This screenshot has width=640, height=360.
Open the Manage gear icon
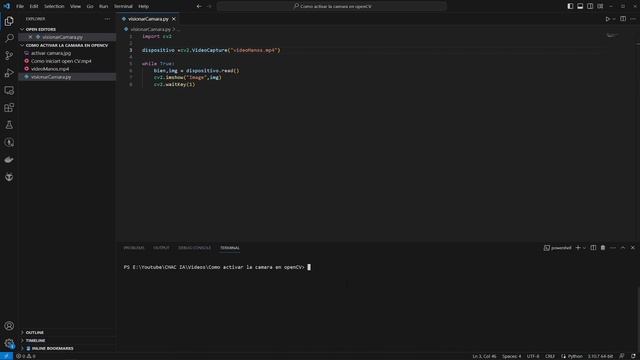[x=9, y=343]
